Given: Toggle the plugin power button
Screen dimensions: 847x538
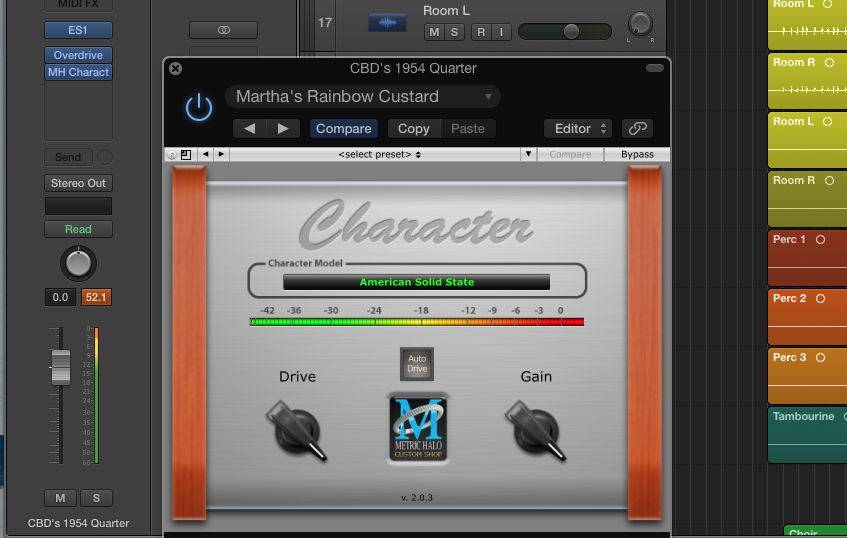Looking at the screenshot, I should 199,107.
